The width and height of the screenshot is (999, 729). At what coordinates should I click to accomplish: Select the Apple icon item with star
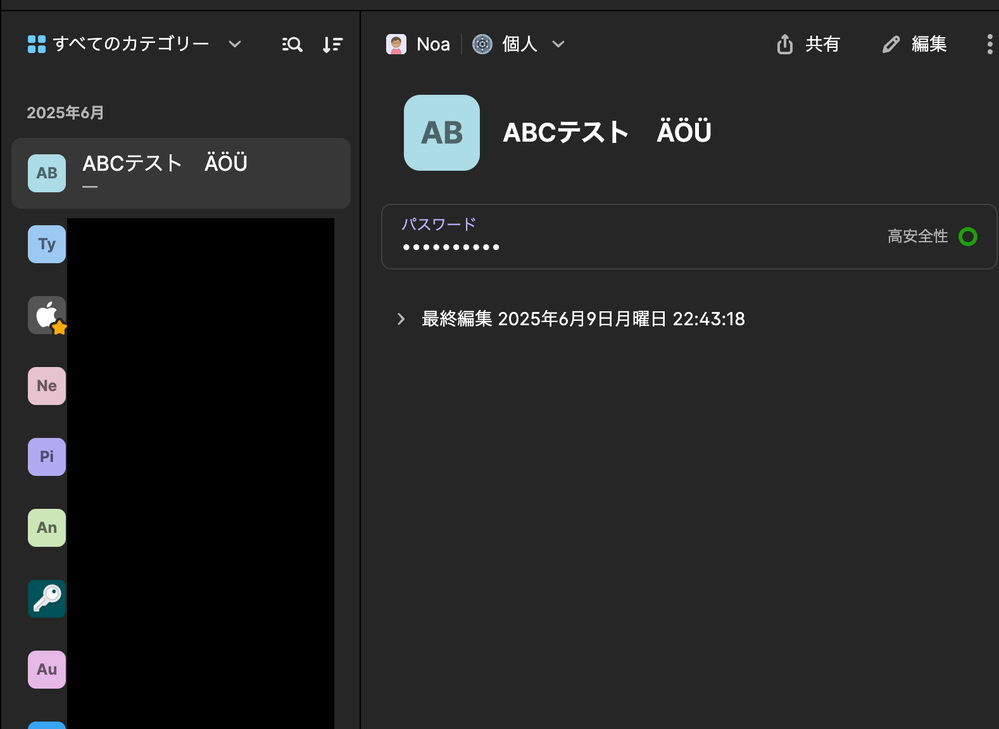coord(46,315)
